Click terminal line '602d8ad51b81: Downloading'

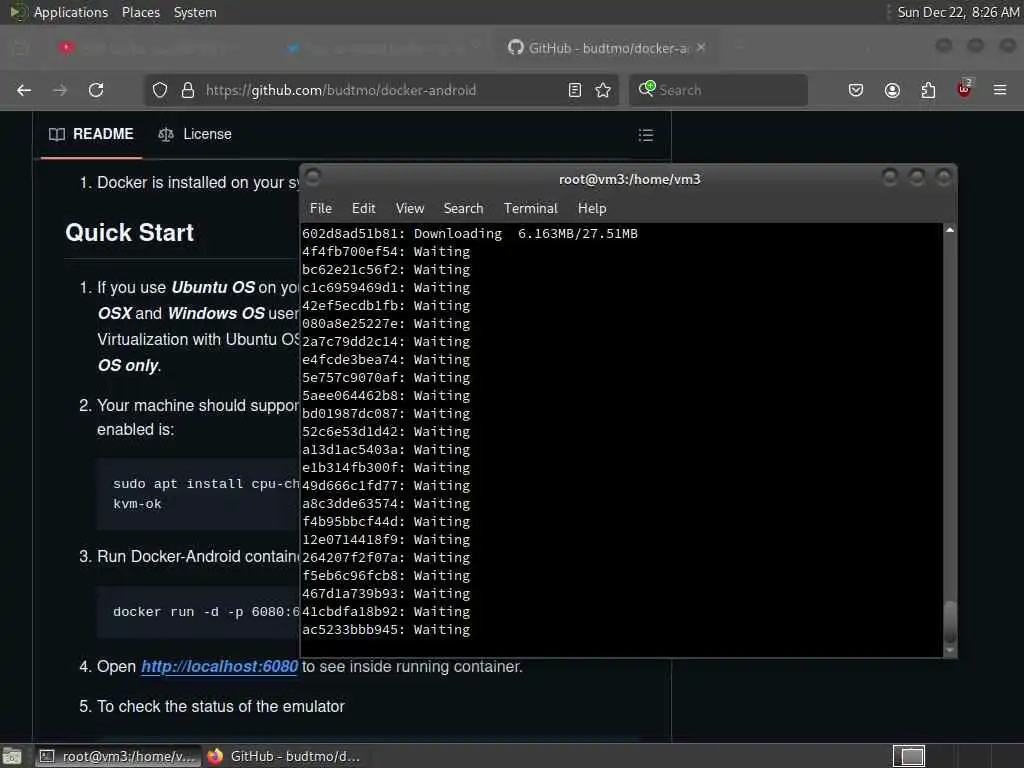pos(470,234)
